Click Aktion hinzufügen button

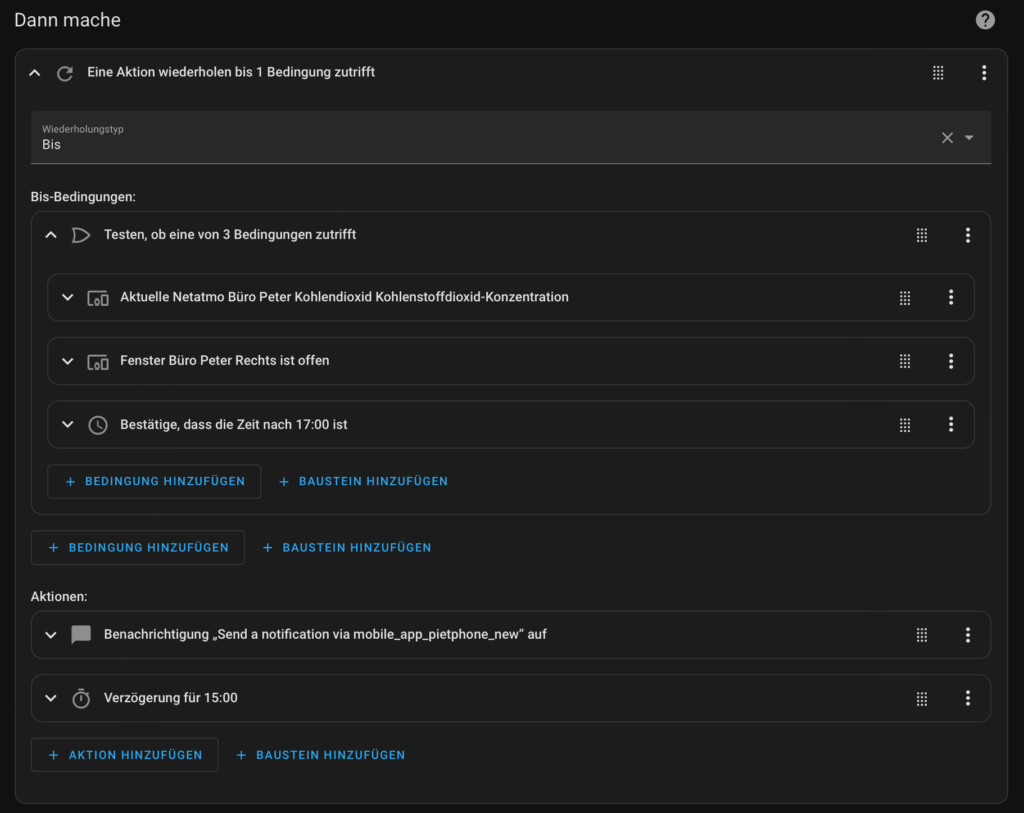click(x=124, y=755)
